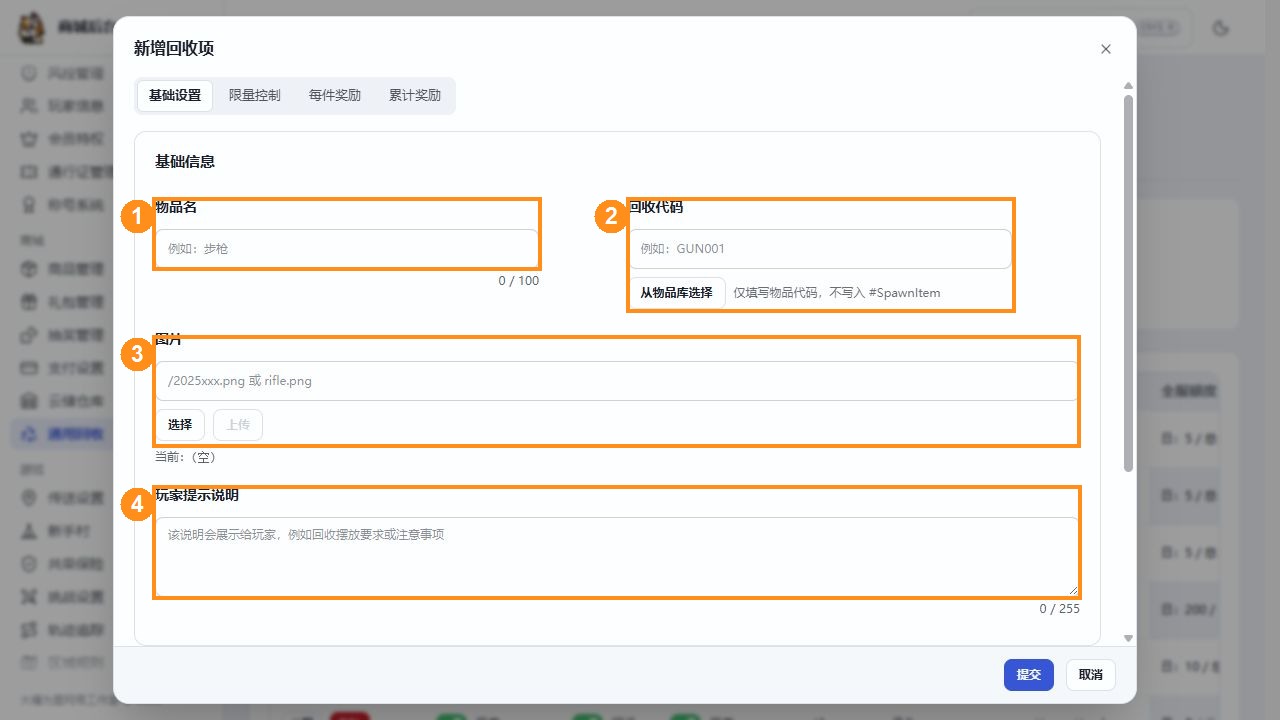Focus the 图片 path input field
The height and width of the screenshot is (720, 1280).
(617, 381)
